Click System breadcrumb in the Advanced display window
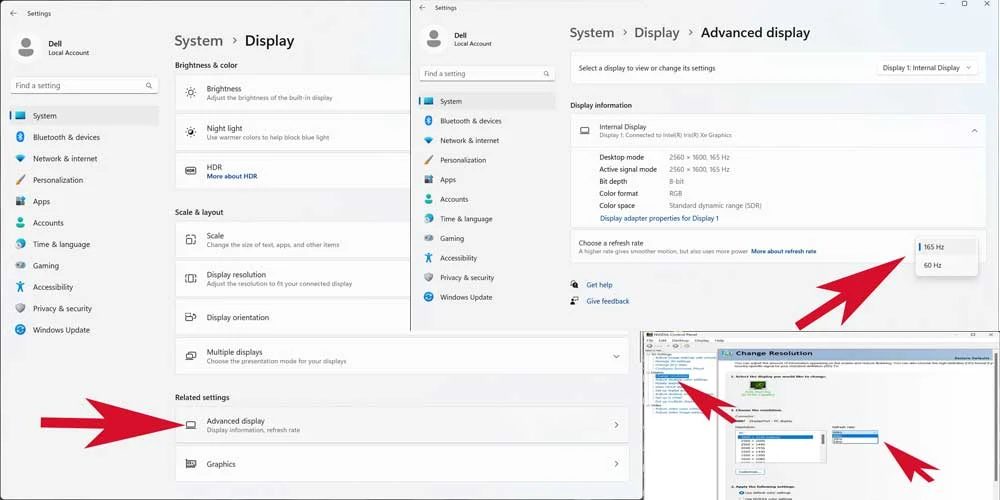Viewport: 1000px width, 500px height. click(x=592, y=33)
